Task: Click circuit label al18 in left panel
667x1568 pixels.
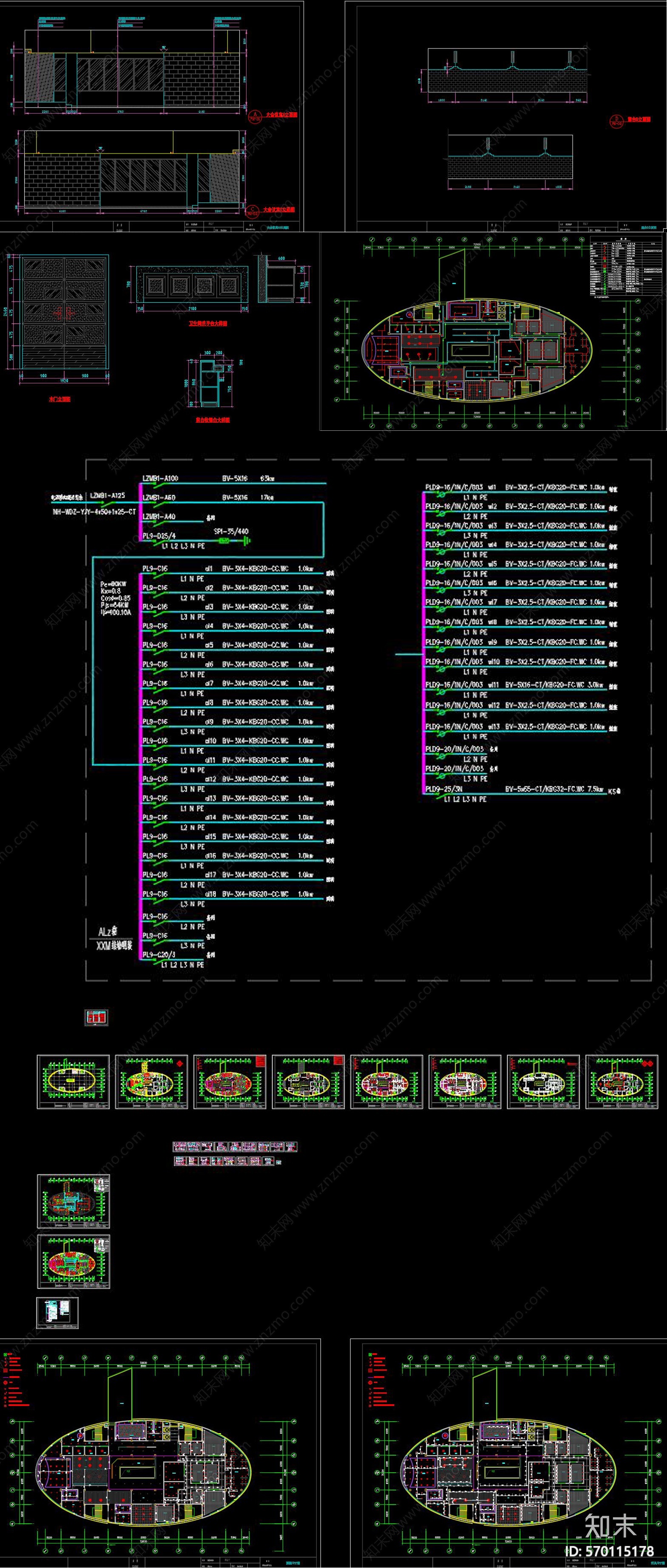Action: tap(210, 894)
